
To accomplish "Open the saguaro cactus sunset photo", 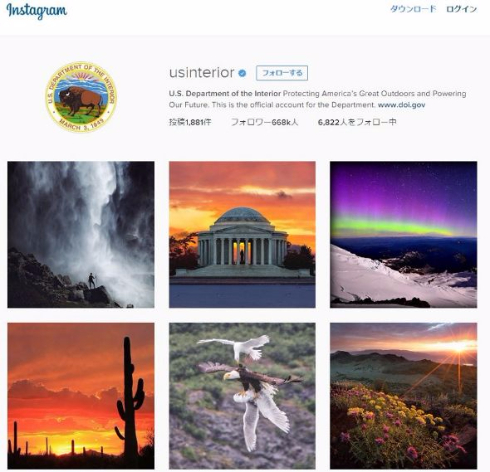I will (x=81, y=396).
